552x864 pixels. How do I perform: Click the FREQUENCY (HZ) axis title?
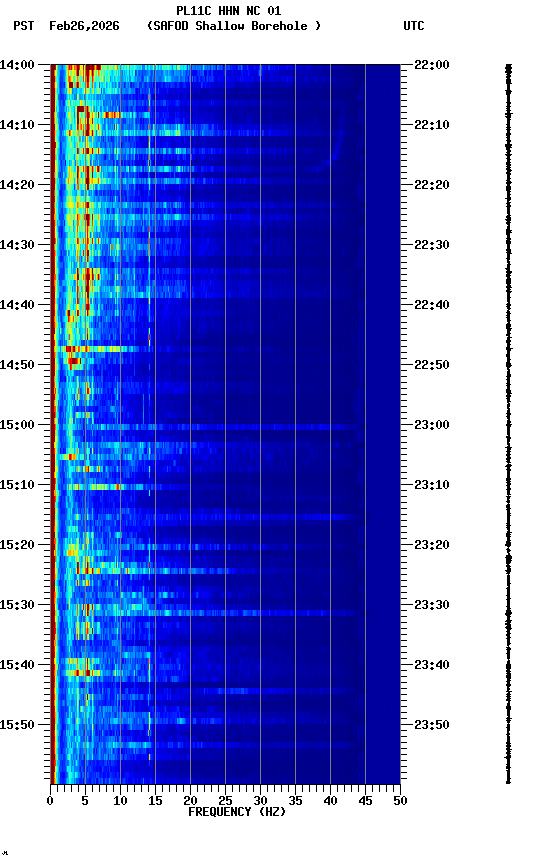pos(237,812)
